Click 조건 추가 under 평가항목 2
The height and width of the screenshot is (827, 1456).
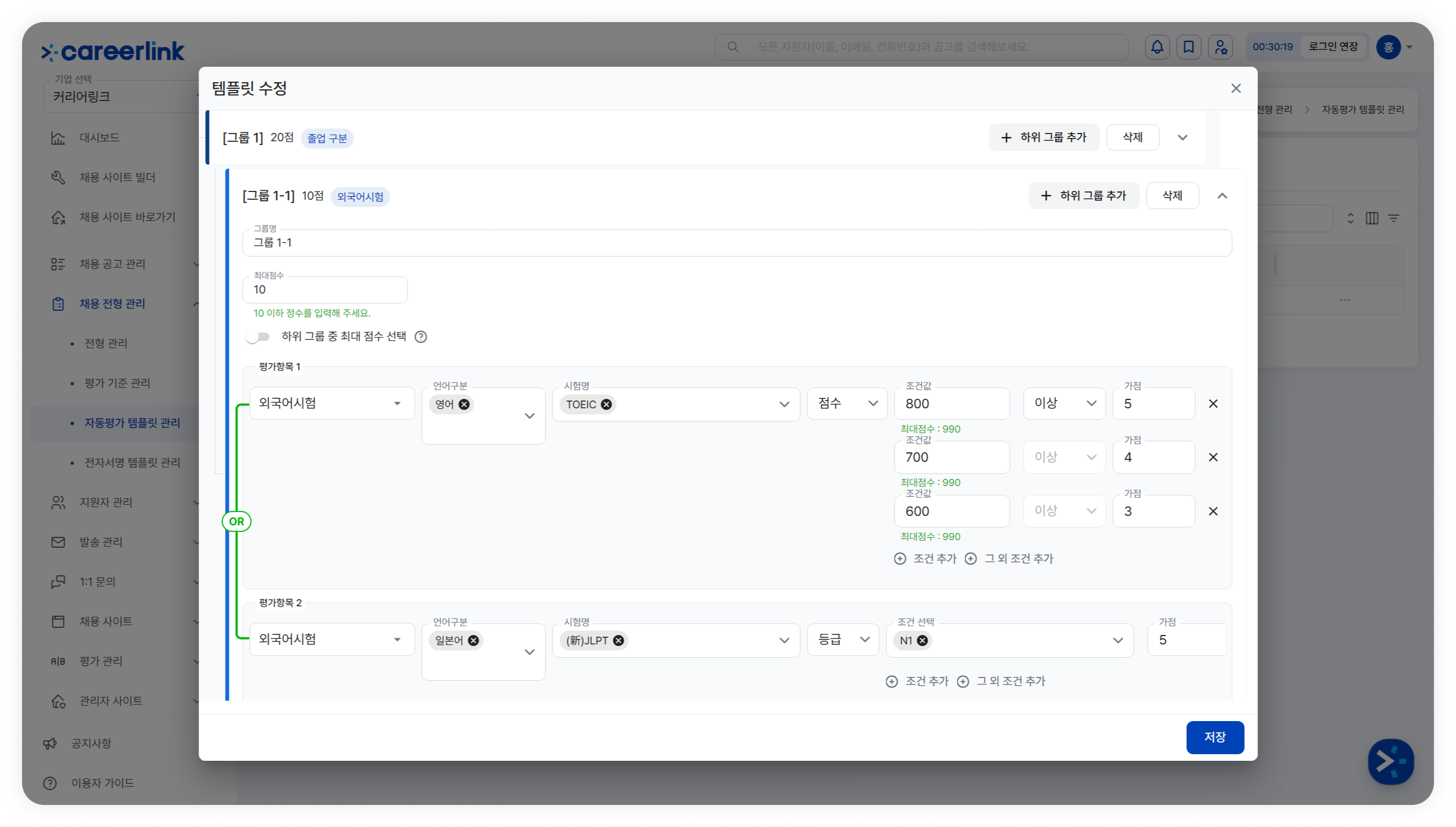coord(917,681)
